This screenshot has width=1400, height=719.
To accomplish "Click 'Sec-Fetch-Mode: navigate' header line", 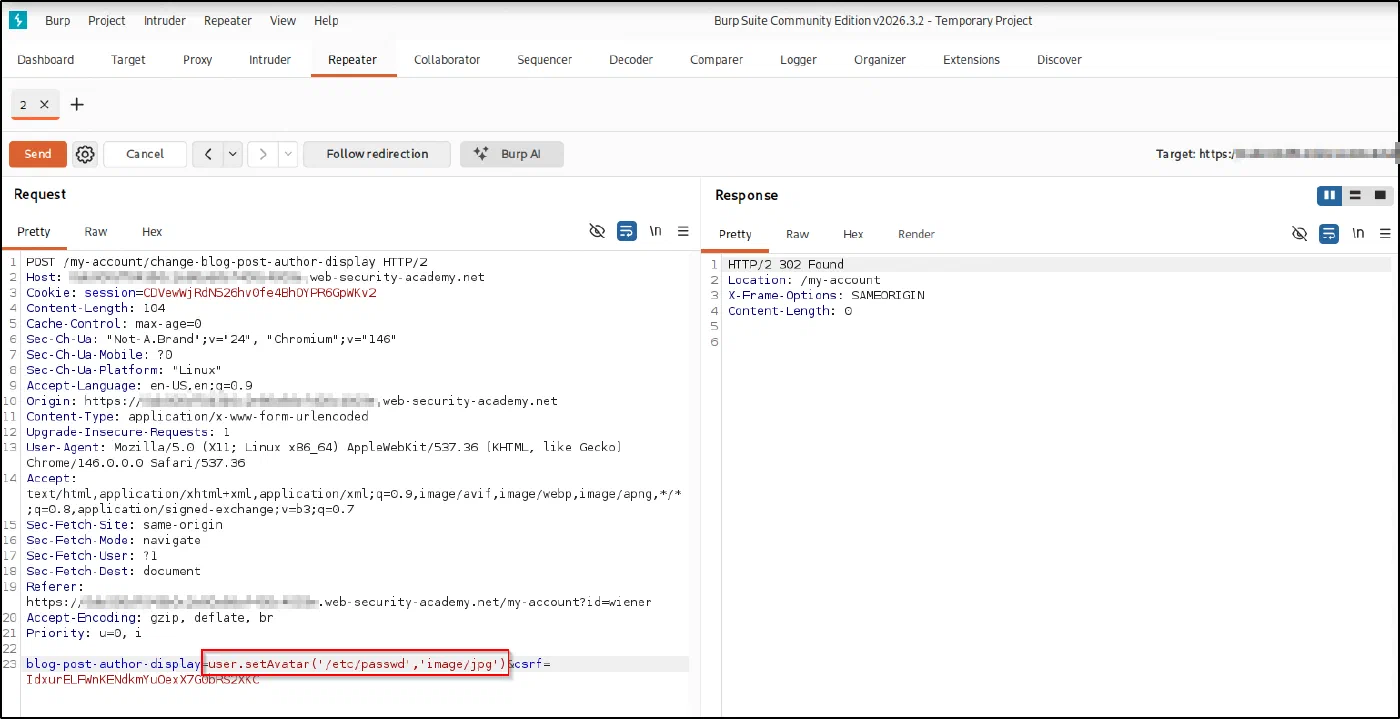I will coord(113,540).
